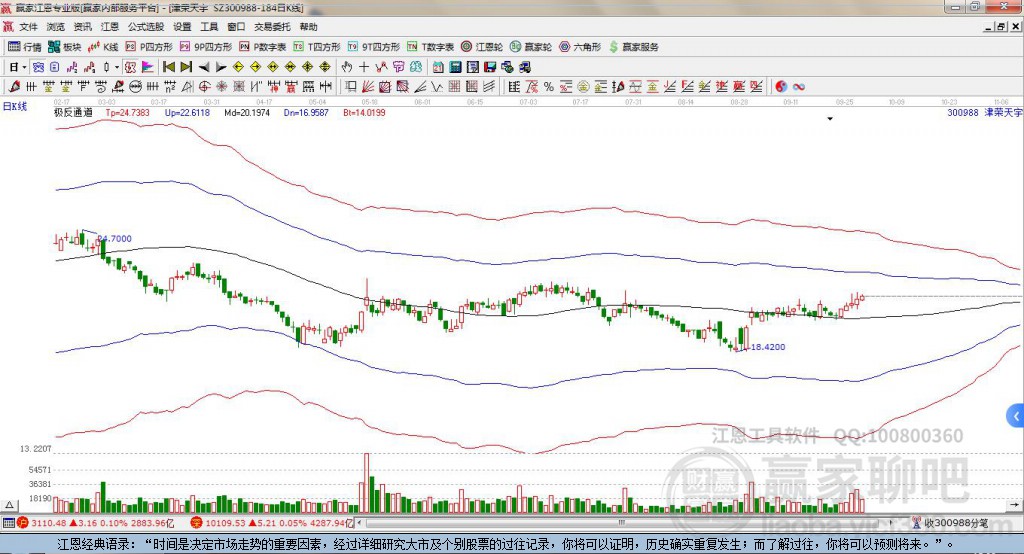Click the Tp=24.7383 value

[x=127, y=112]
